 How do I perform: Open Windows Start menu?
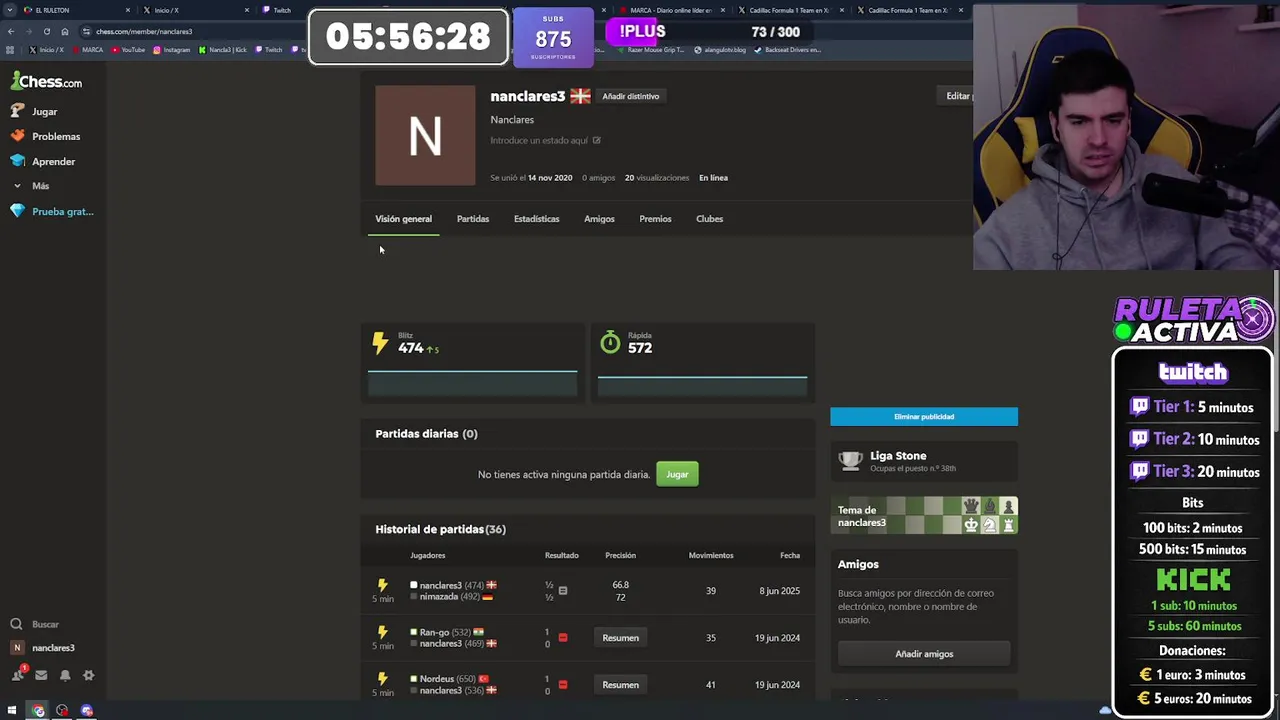pyautogui.click(x=11, y=711)
